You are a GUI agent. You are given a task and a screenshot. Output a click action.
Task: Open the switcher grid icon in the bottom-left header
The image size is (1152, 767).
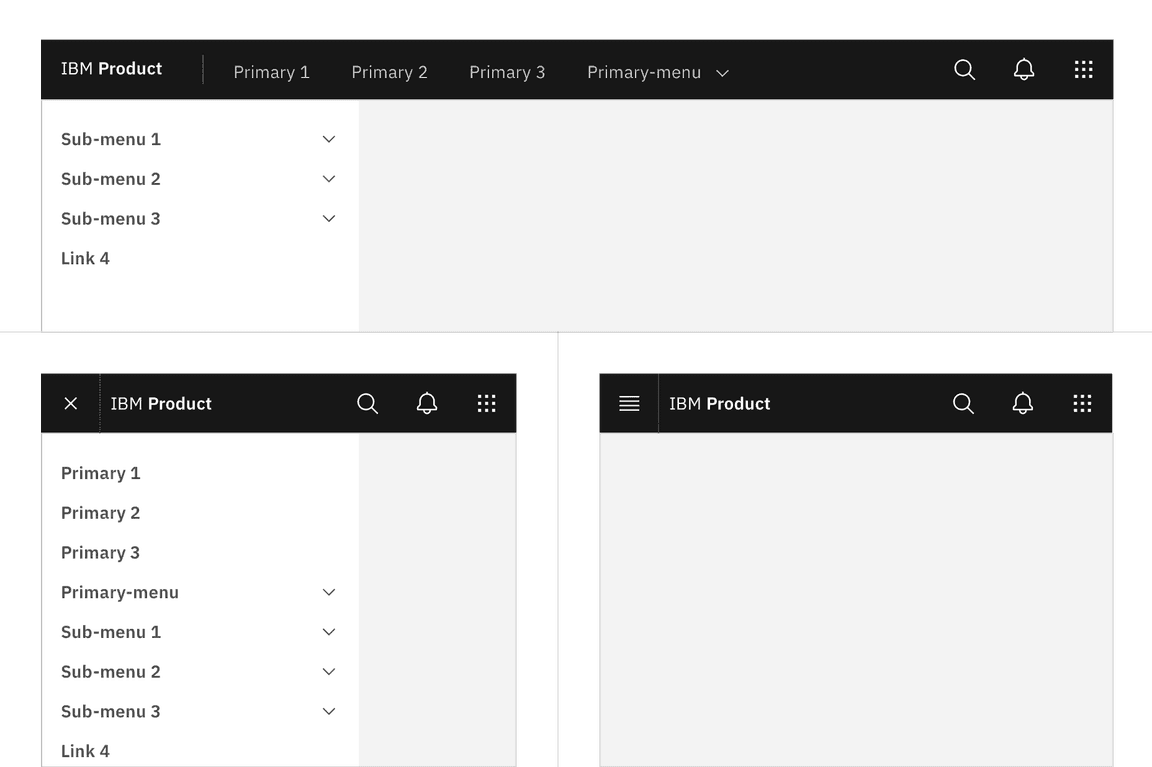tap(487, 403)
